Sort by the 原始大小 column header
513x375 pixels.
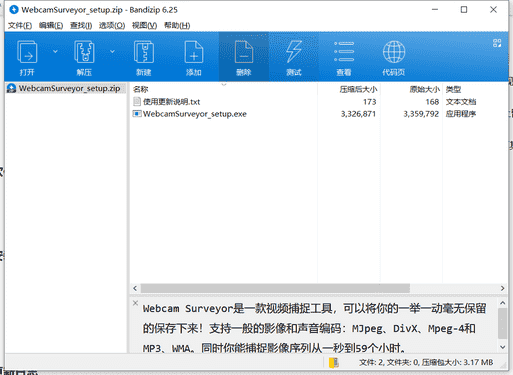pyautogui.click(x=425, y=89)
